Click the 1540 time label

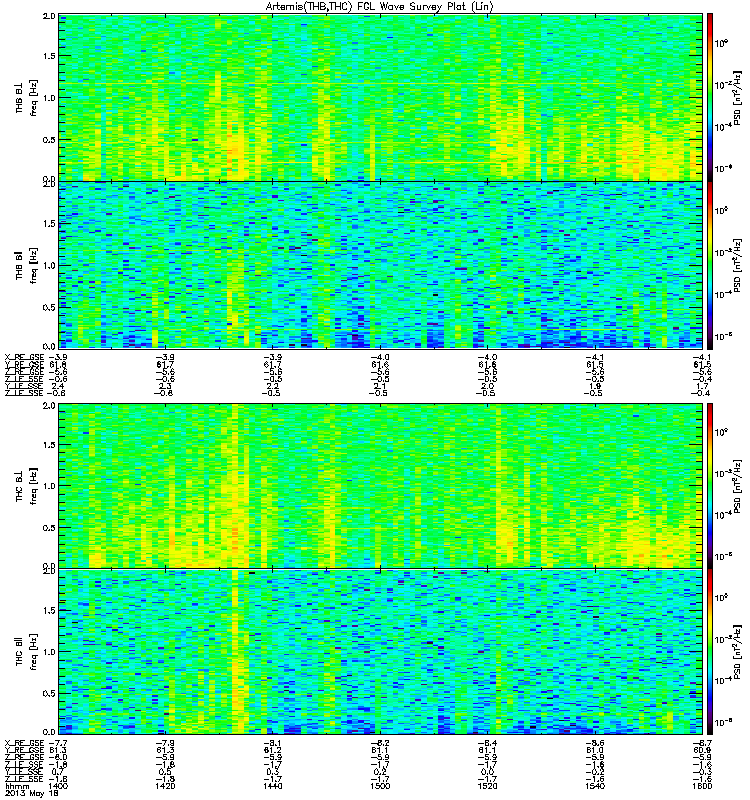[595, 786]
